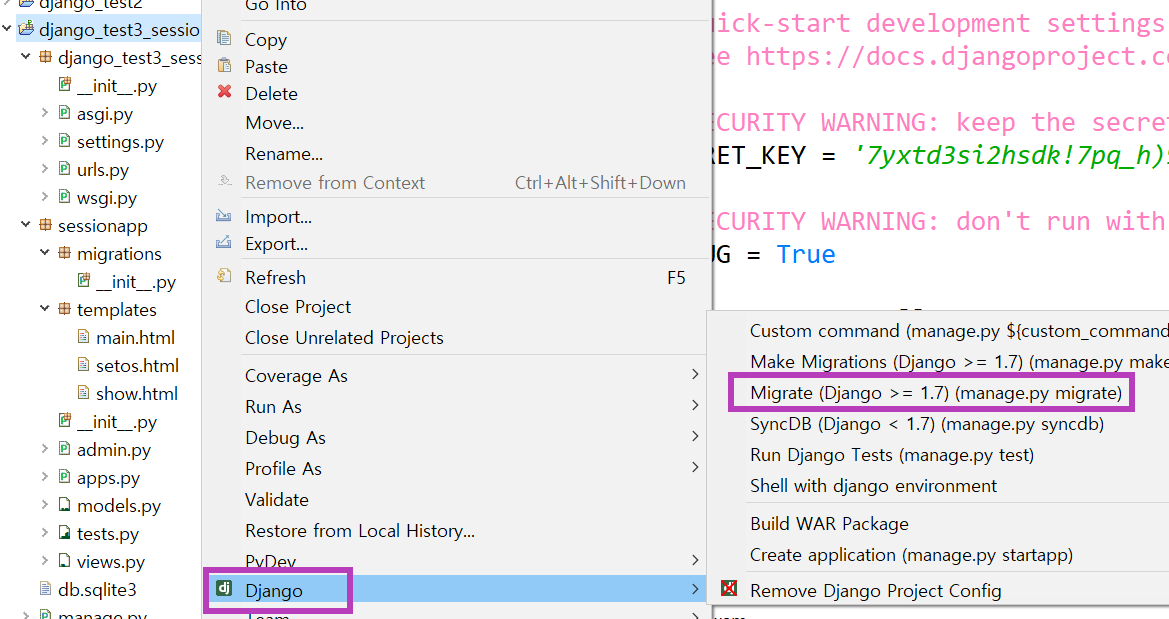Click Rename... menu entry
Image resolution: width=1169 pixels, height=619 pixels.
tap(283, 154)
